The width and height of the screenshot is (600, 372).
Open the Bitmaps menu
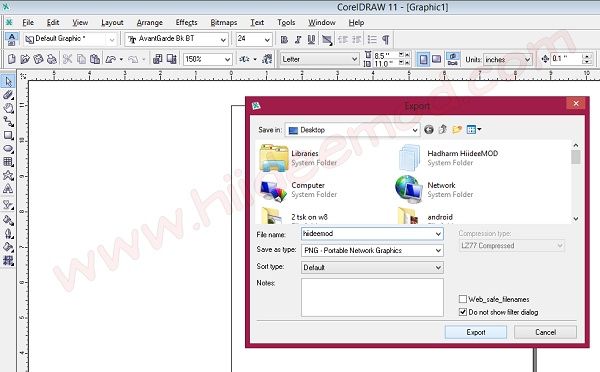pyautogui.click(x=224, y=23)
